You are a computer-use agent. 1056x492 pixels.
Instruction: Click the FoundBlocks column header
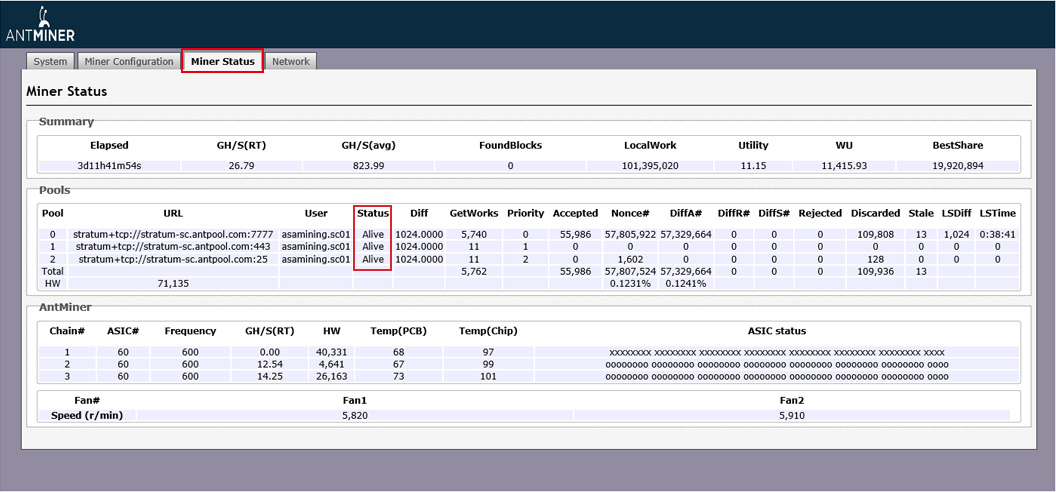[510, 145]
